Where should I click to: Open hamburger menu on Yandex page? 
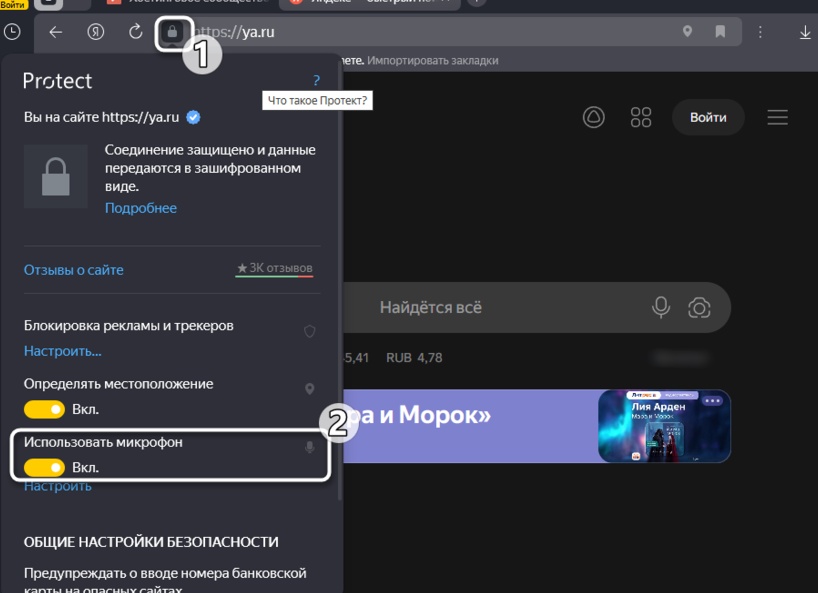point(777,117)
